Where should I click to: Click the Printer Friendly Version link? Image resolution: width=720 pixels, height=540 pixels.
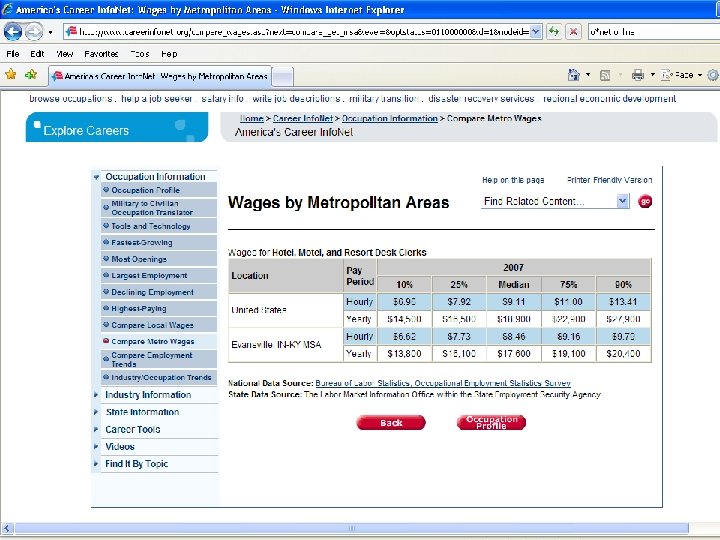pos(609,180)
